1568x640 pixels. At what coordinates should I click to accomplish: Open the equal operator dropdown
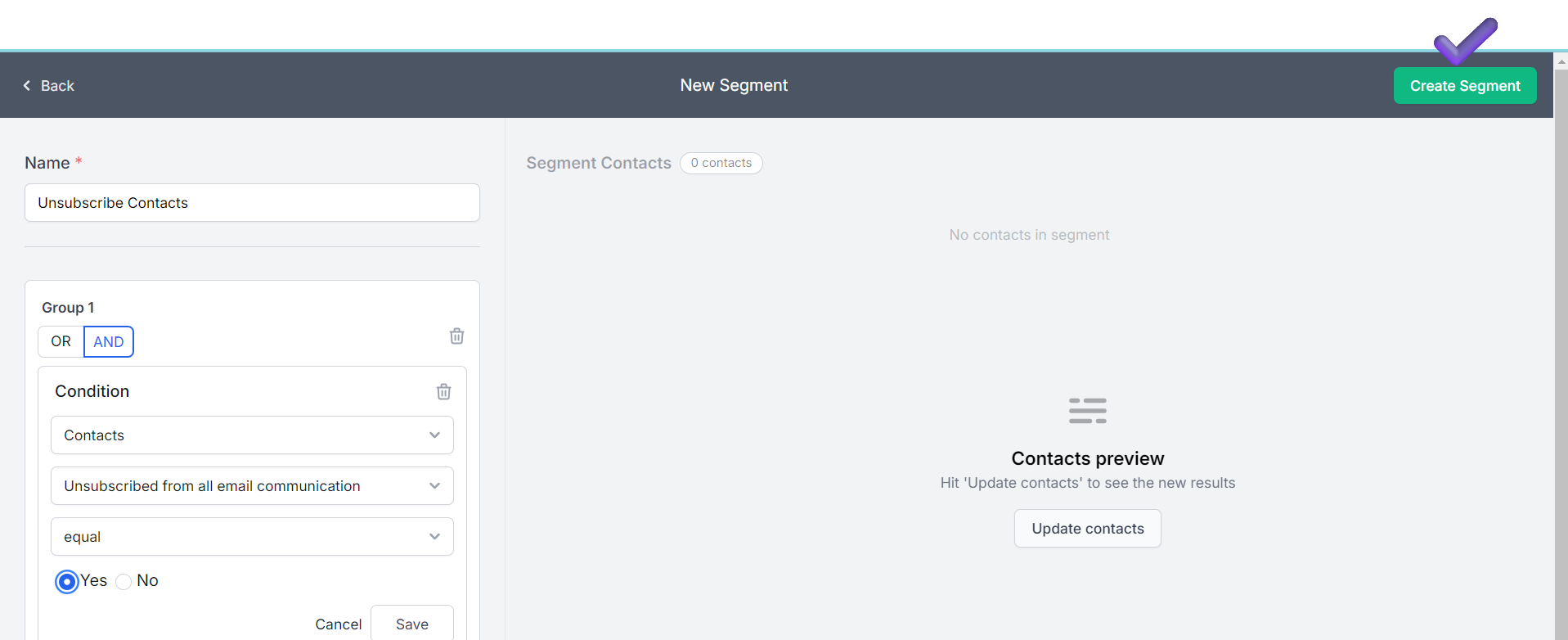252,537
